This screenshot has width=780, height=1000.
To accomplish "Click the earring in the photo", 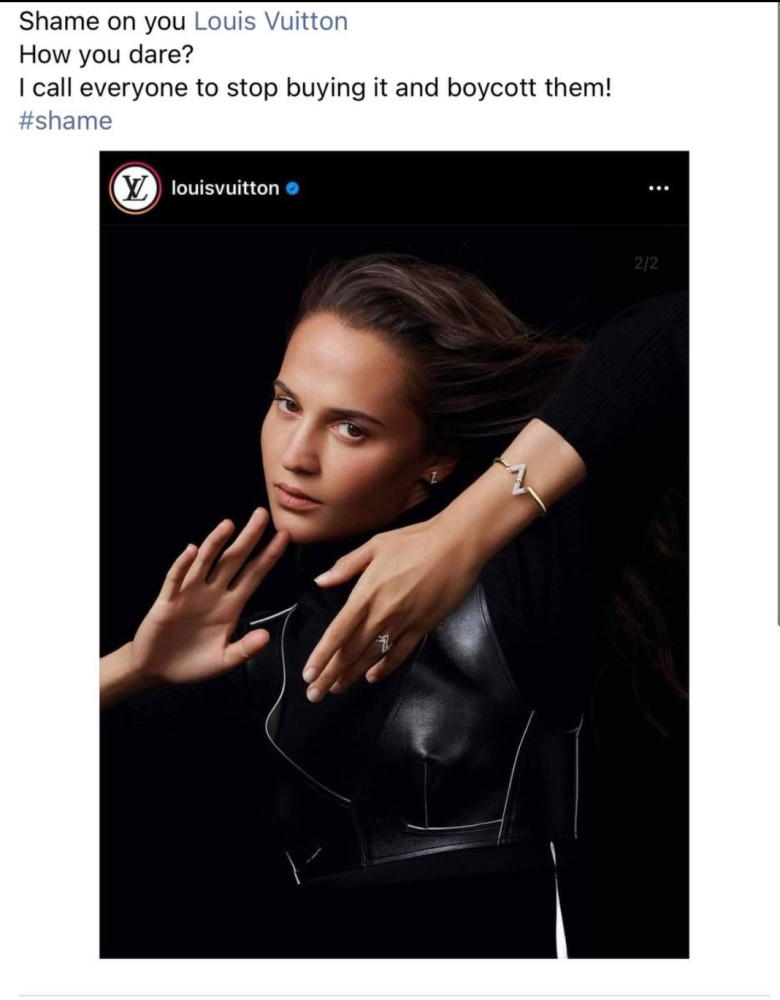I will point(434,477).
